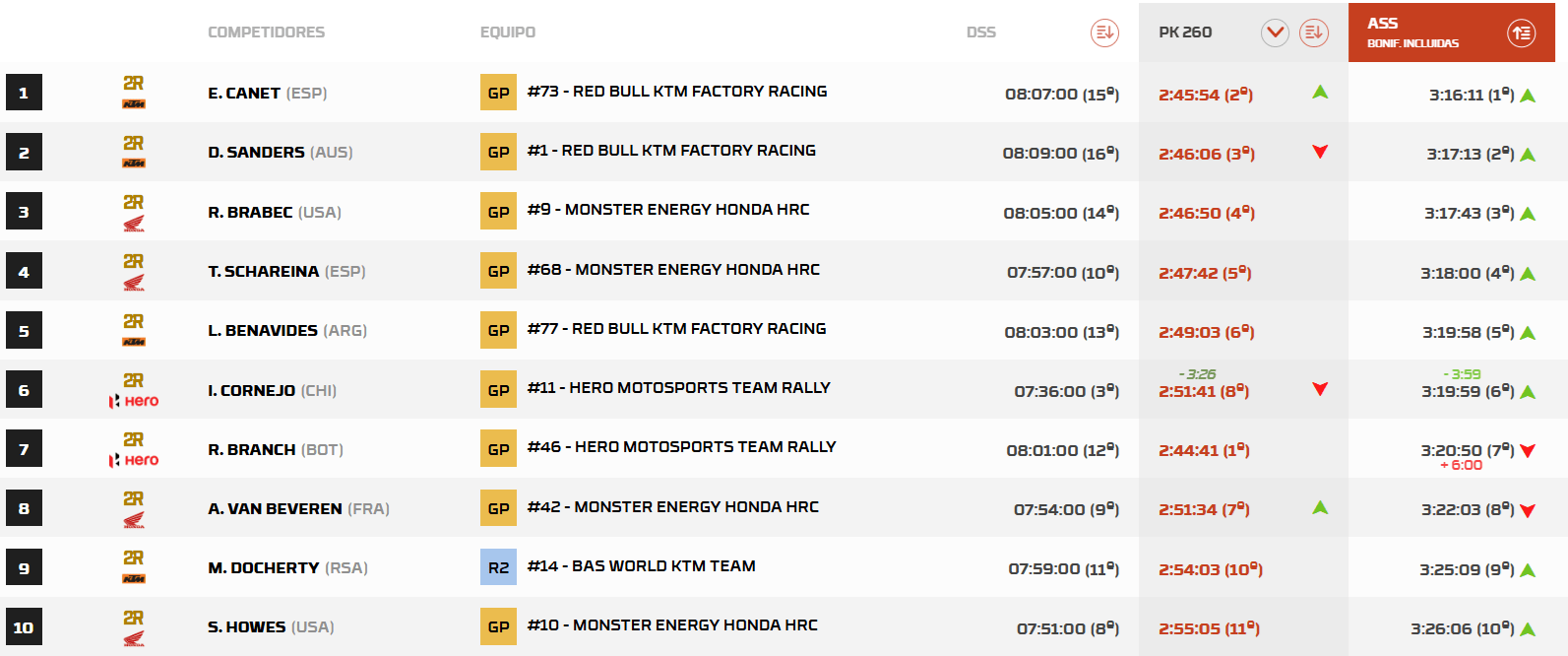This screenshot has height=656, width=1568.
Task: Sort by DSS column icon
Action: coord(1104,33)
